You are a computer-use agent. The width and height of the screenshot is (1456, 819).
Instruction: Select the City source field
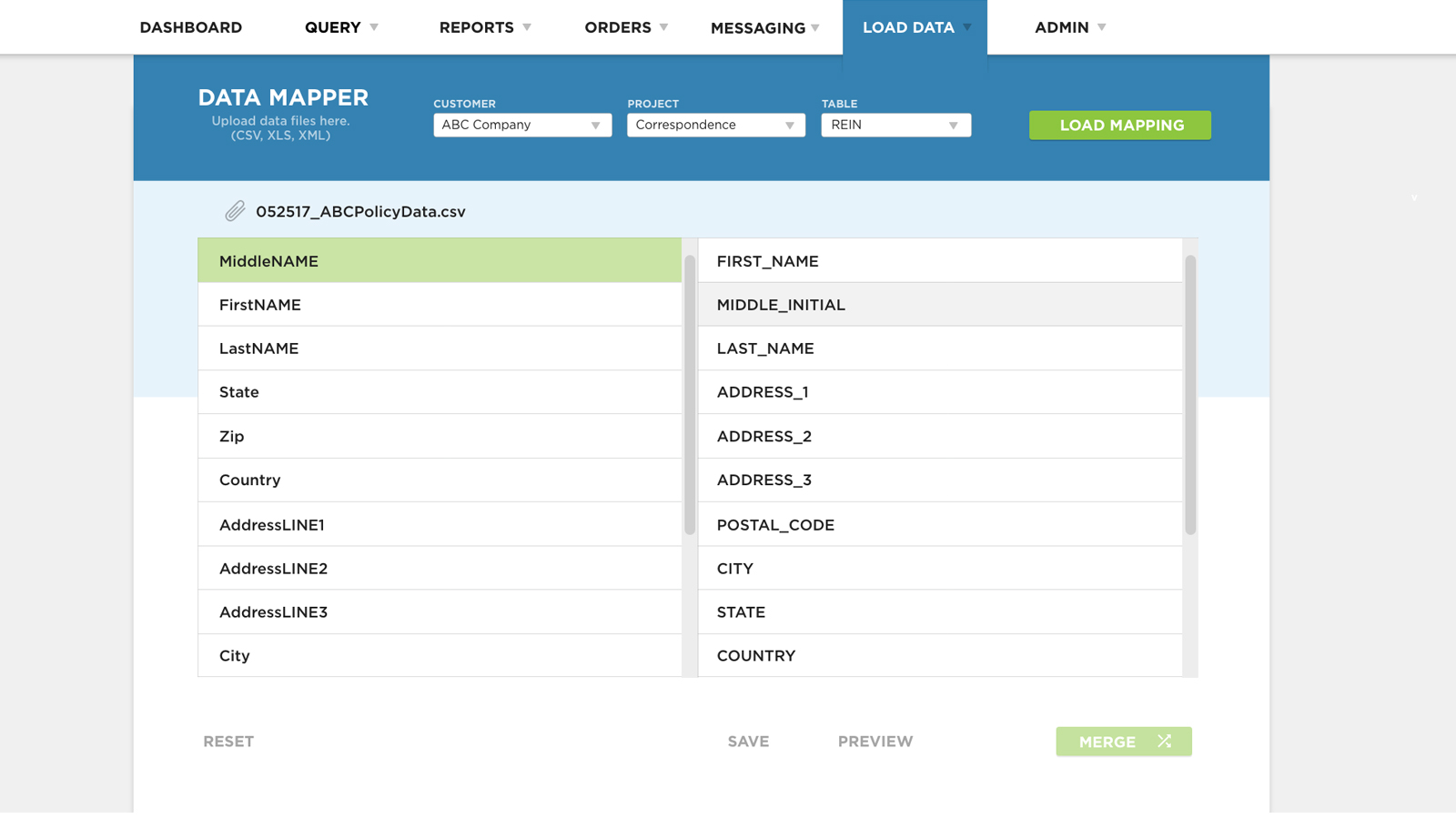coord(440,655)
